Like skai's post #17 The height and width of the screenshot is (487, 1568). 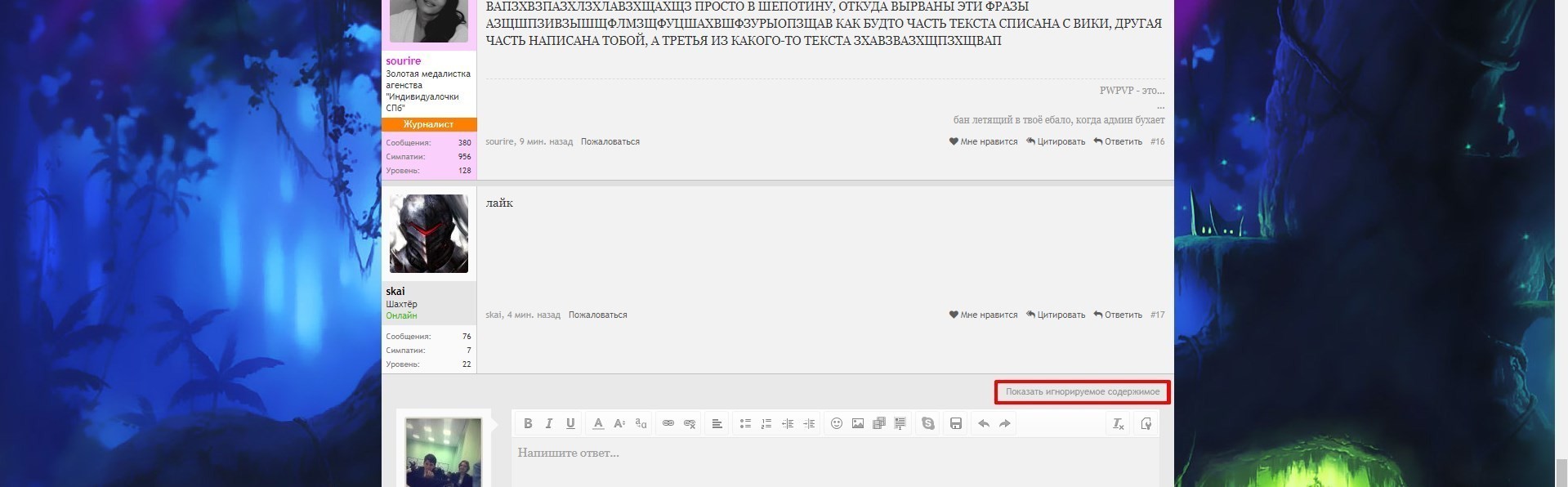coord(983,315)
